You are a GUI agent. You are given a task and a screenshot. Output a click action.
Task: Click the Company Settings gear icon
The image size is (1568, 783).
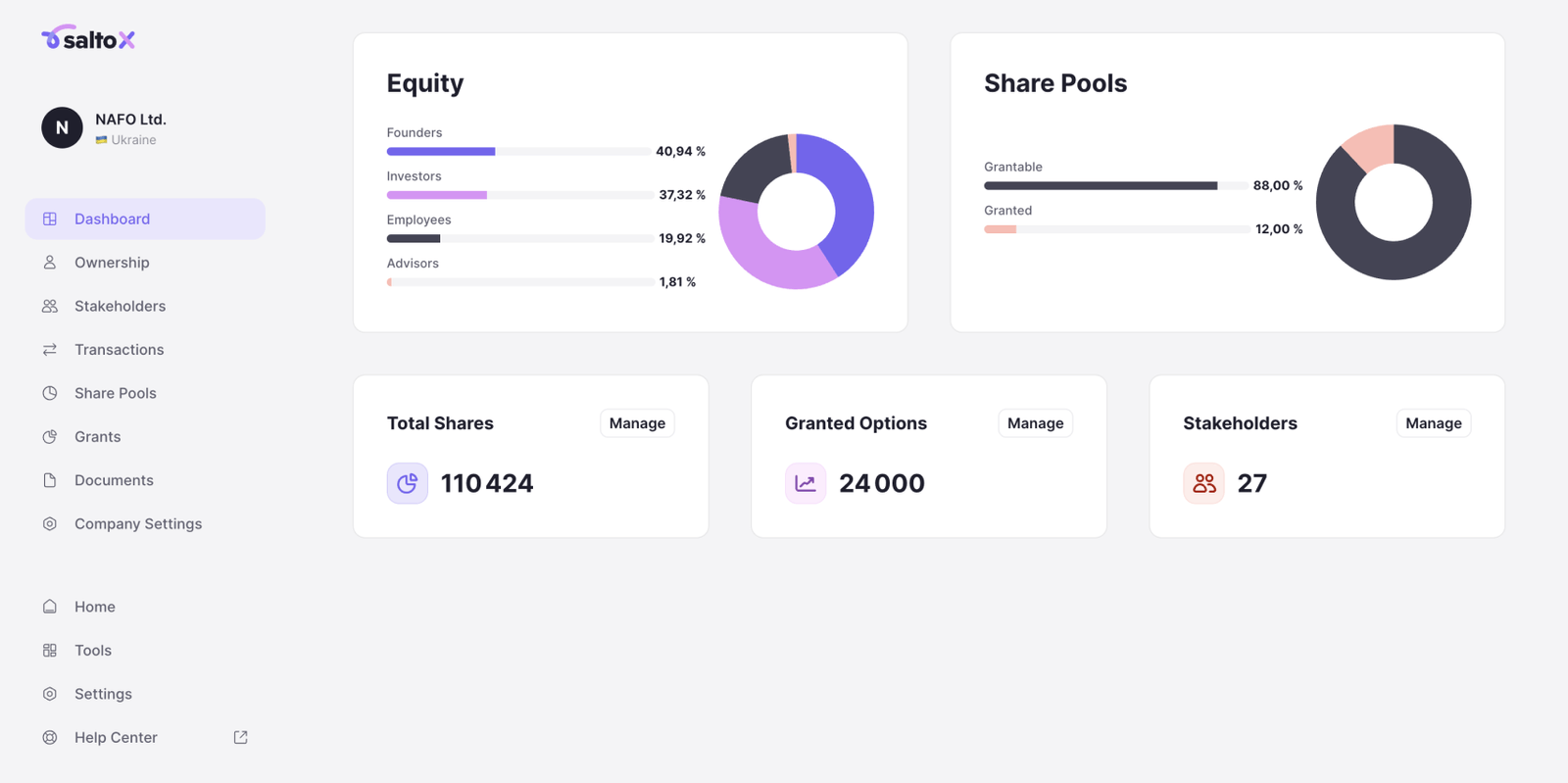tap(49, 523)
